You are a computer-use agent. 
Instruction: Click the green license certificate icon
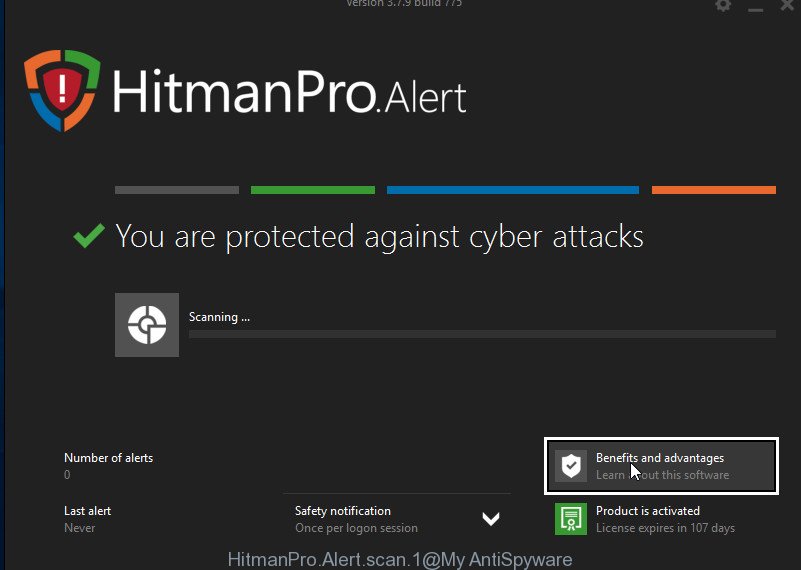[x=571, y=519]
